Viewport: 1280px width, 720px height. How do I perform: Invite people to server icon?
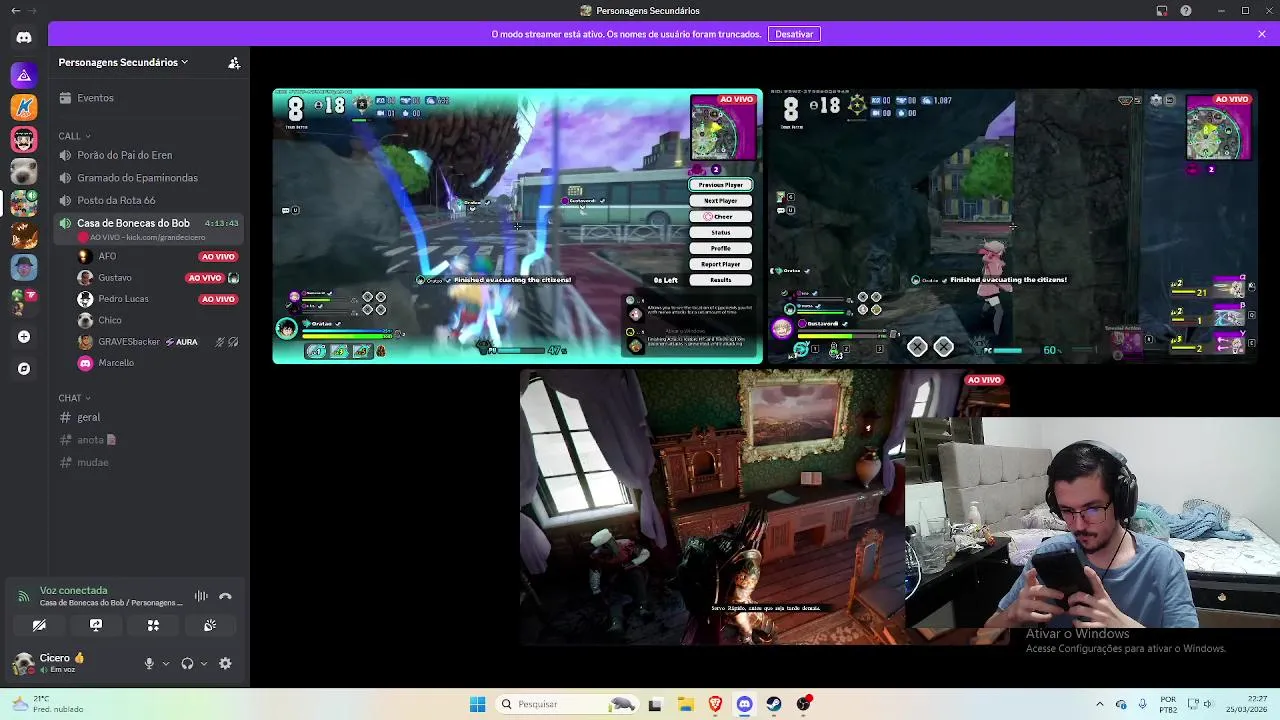(x=234, y=62)
